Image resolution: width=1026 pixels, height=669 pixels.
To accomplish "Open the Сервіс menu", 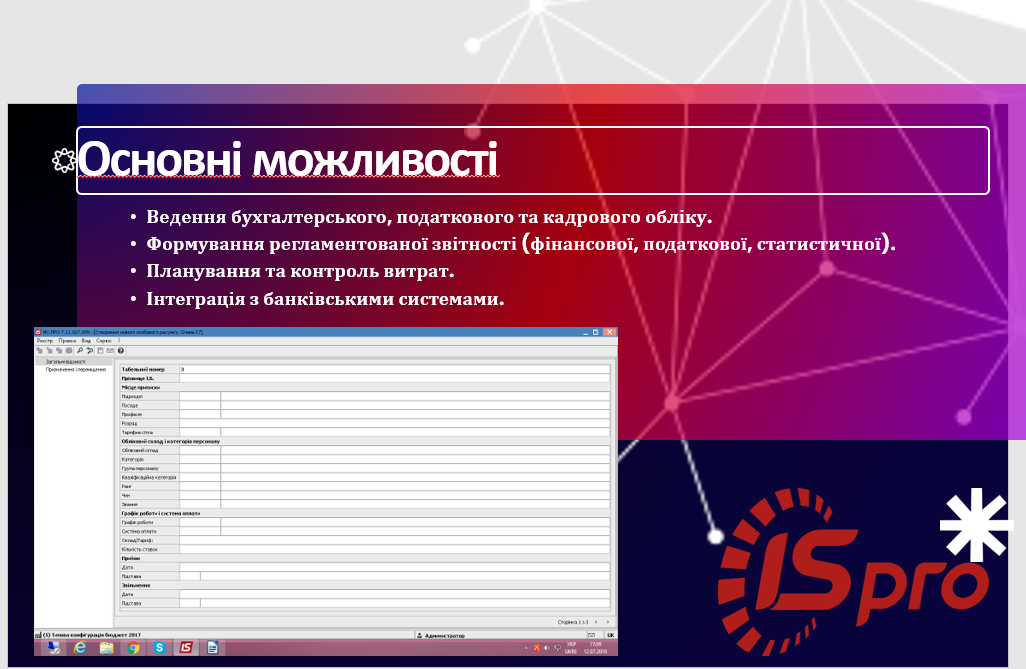I will click(x=103, y=341).
